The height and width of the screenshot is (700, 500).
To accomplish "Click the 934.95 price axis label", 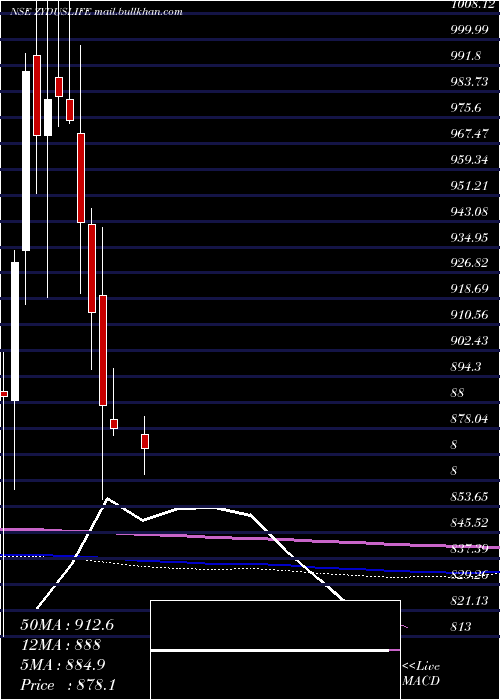I will 470,237.
